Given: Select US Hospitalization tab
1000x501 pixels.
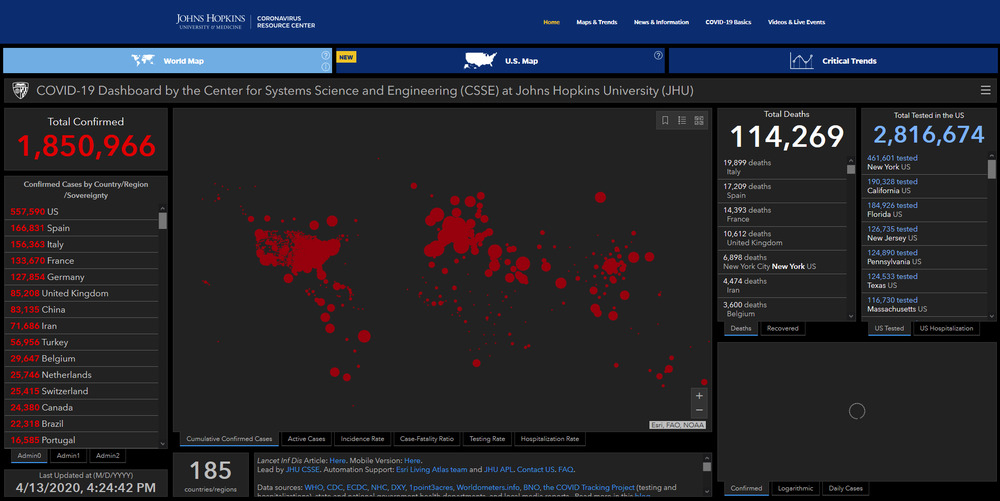Looking at the screenshot, I should click(x=946, y=328).
